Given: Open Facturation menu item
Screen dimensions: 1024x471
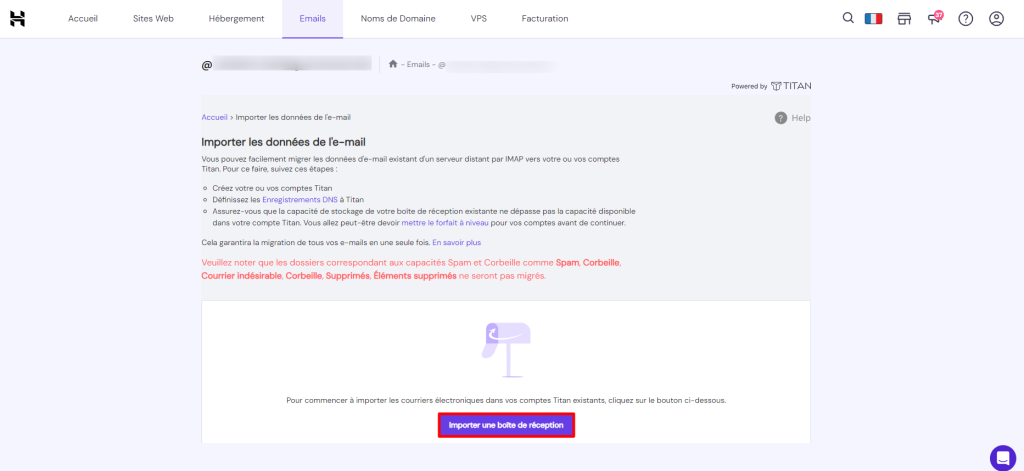Looking at the screenshot, I should (545, 19).
